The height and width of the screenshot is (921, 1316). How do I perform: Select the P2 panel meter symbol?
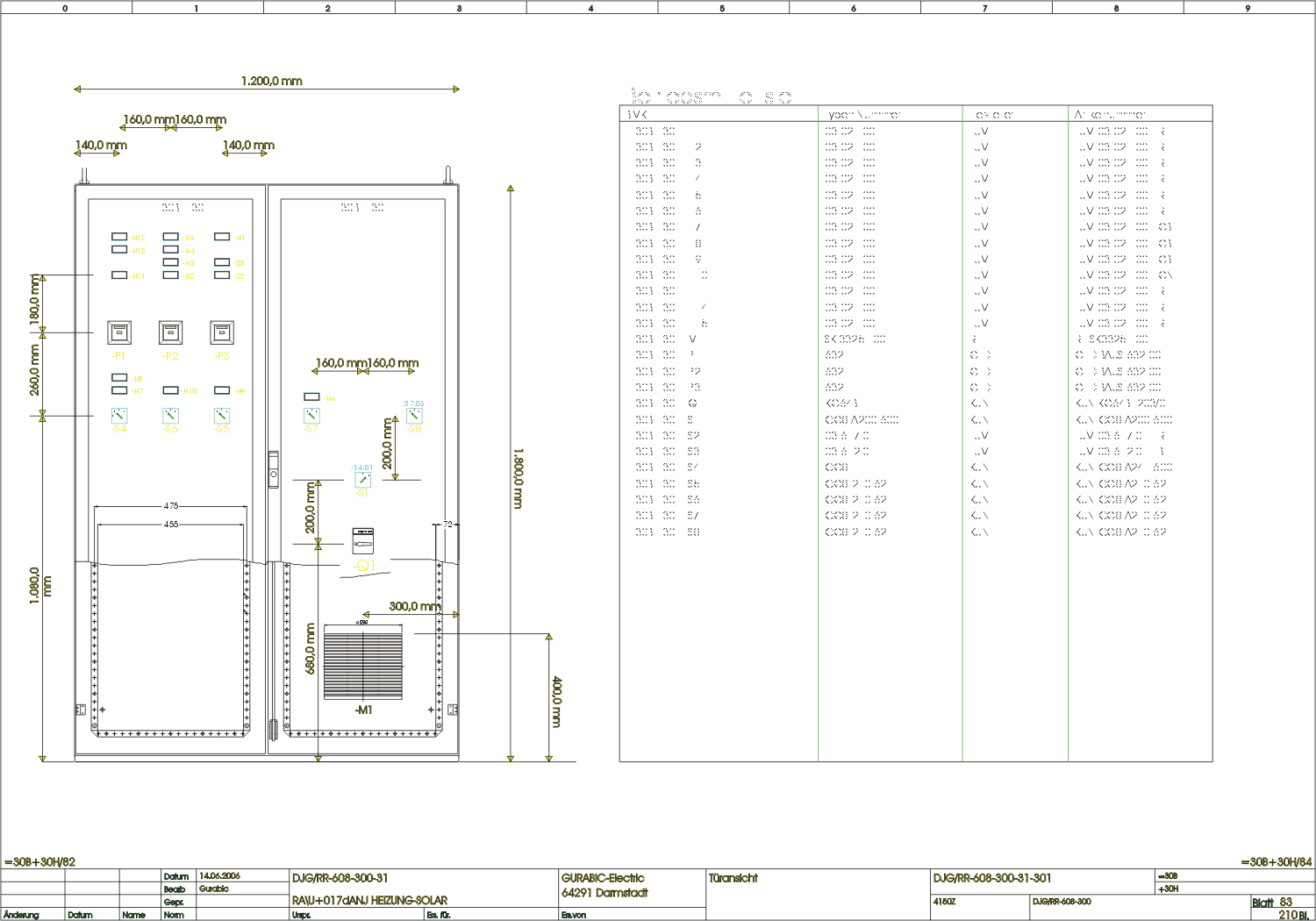pos(170,332)
